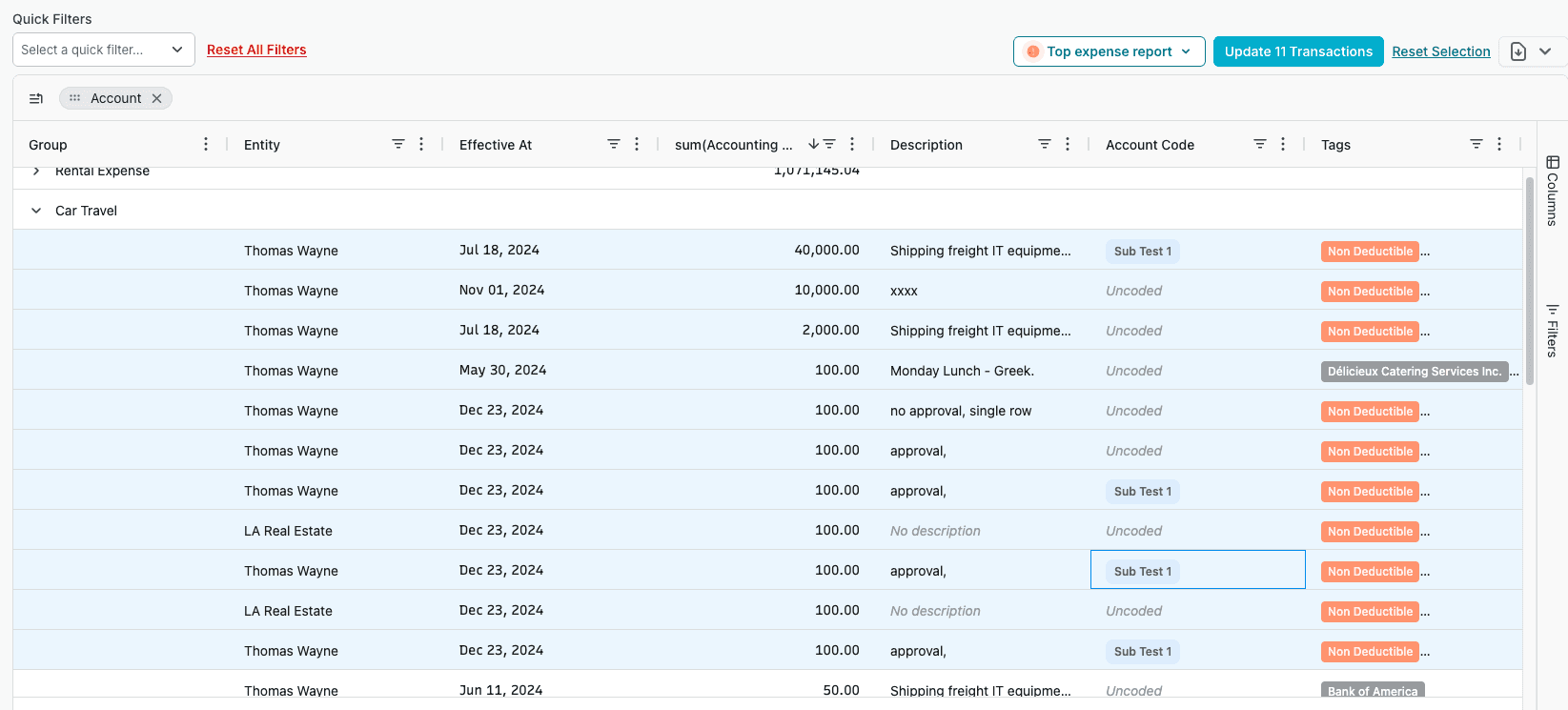The width and height of the screenshot is (1568, 710).
Task: Select the 2,000.00 amount cell
Action: pyautogui.click(x=766, y=330)
